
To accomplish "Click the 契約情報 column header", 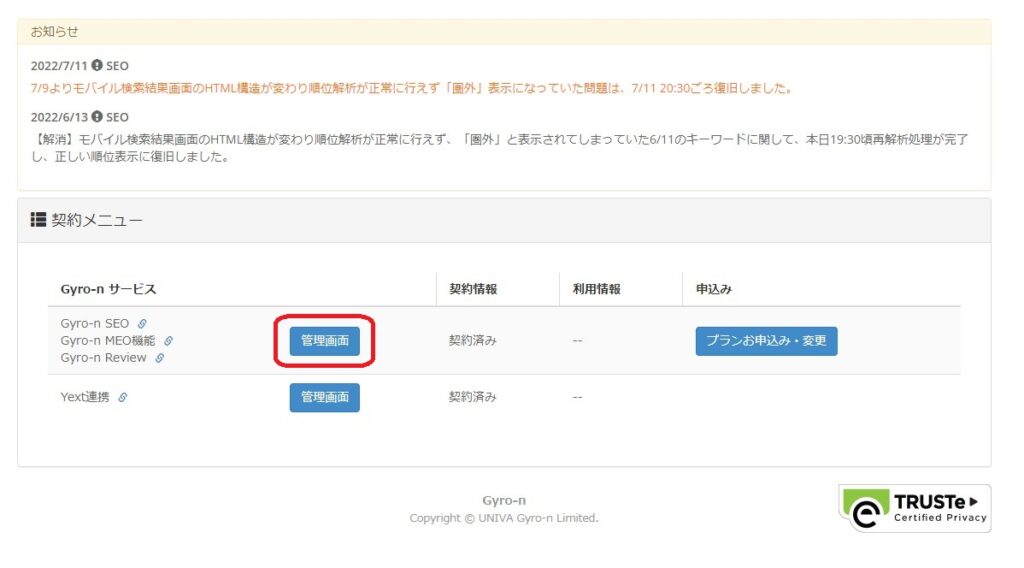I will coord(473,289).
